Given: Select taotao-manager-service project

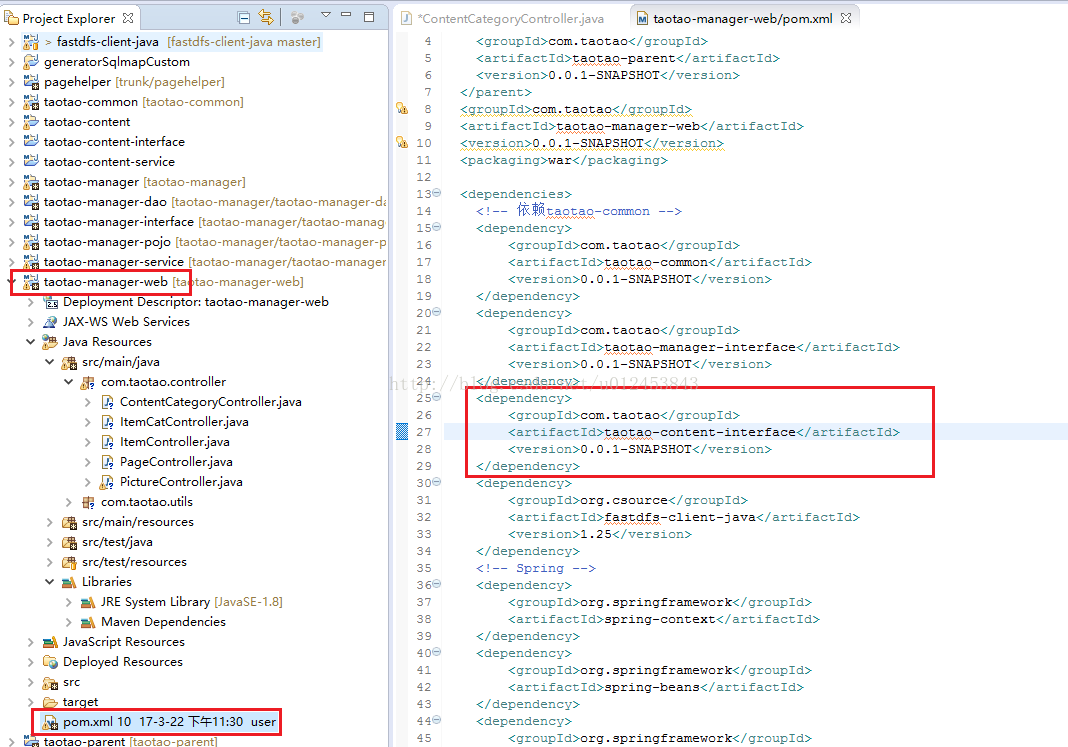Looking at the screenshot, I should click(114, 261).
